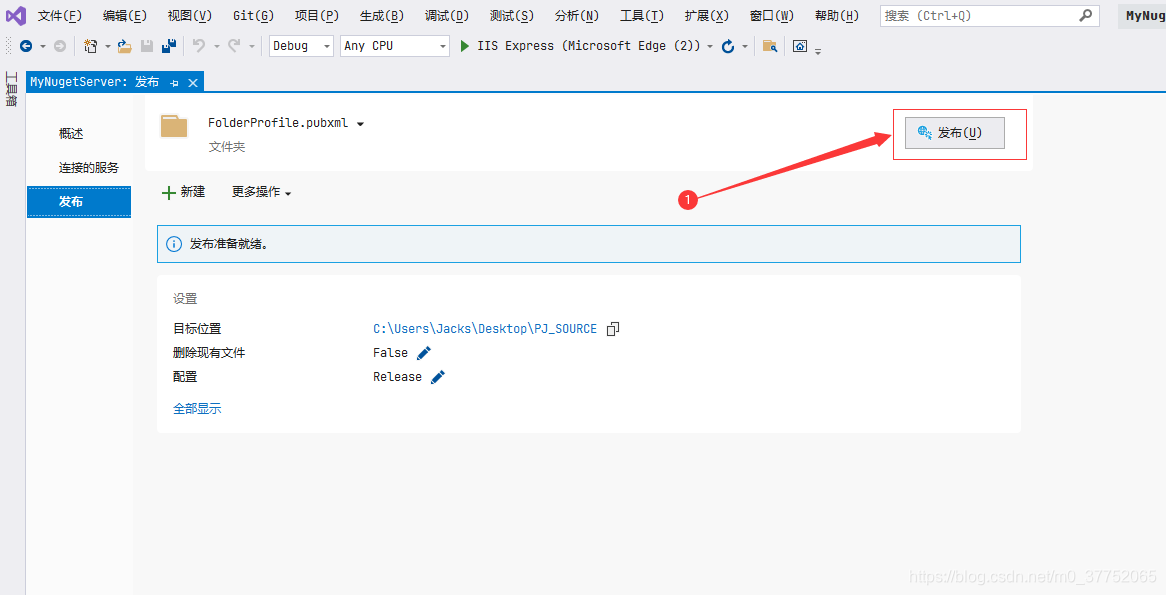Click the browser preview window icon
This screenshot has height=595, width=1166.
pyautogui.click(x=800, y=46)
